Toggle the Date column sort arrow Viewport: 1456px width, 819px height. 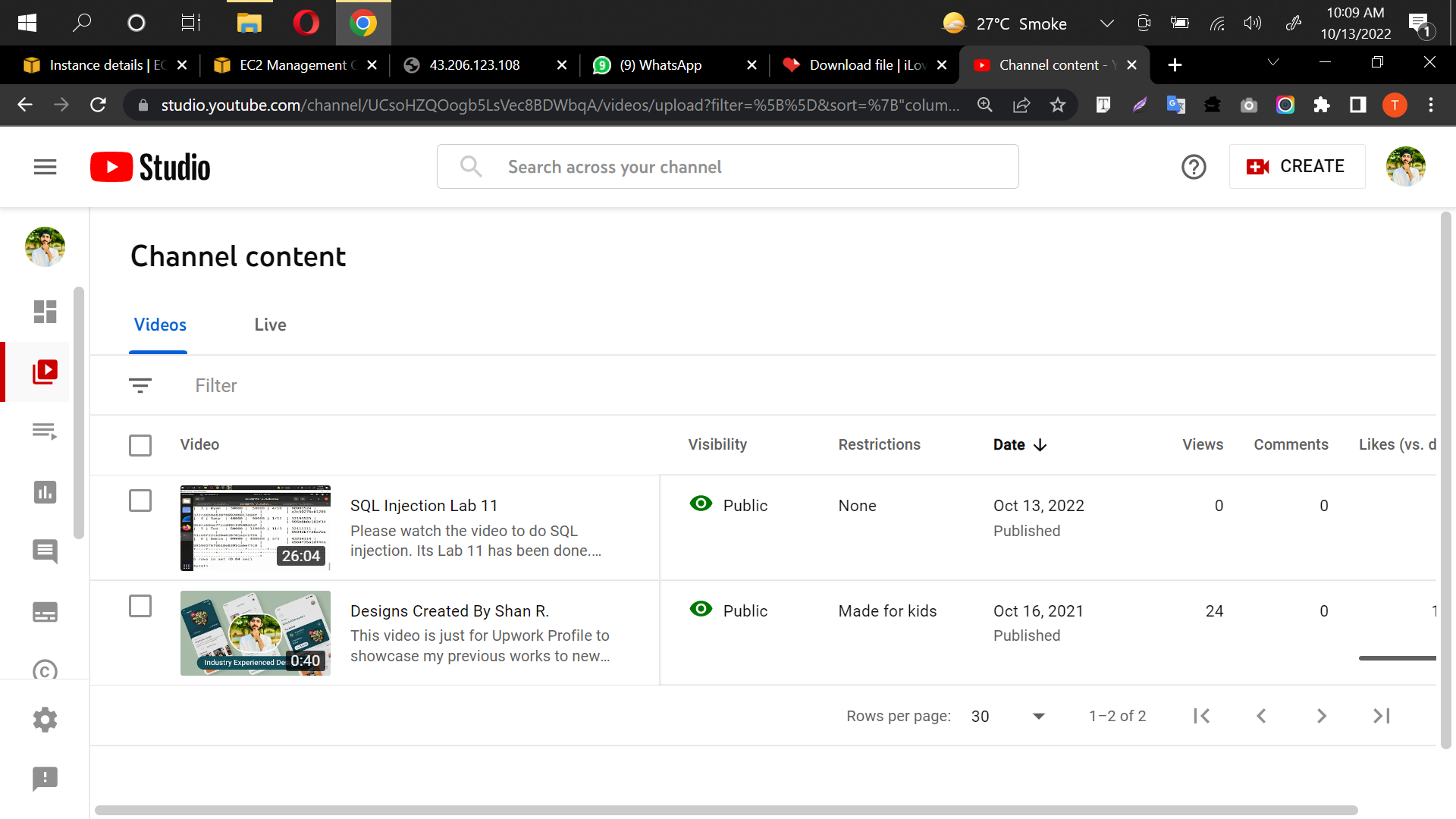tap(1040, 445)
